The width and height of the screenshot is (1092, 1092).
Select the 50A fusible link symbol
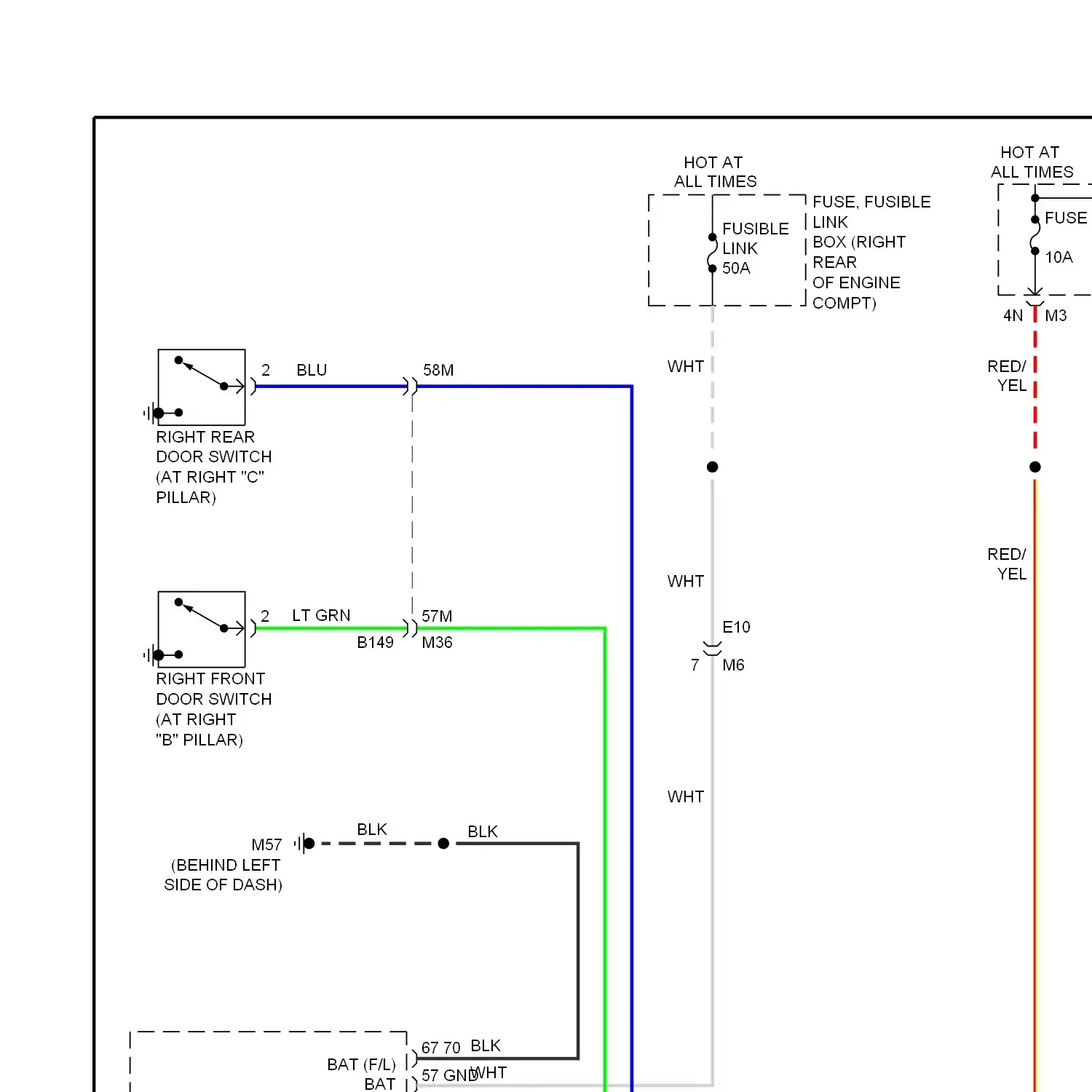(713, 253)
